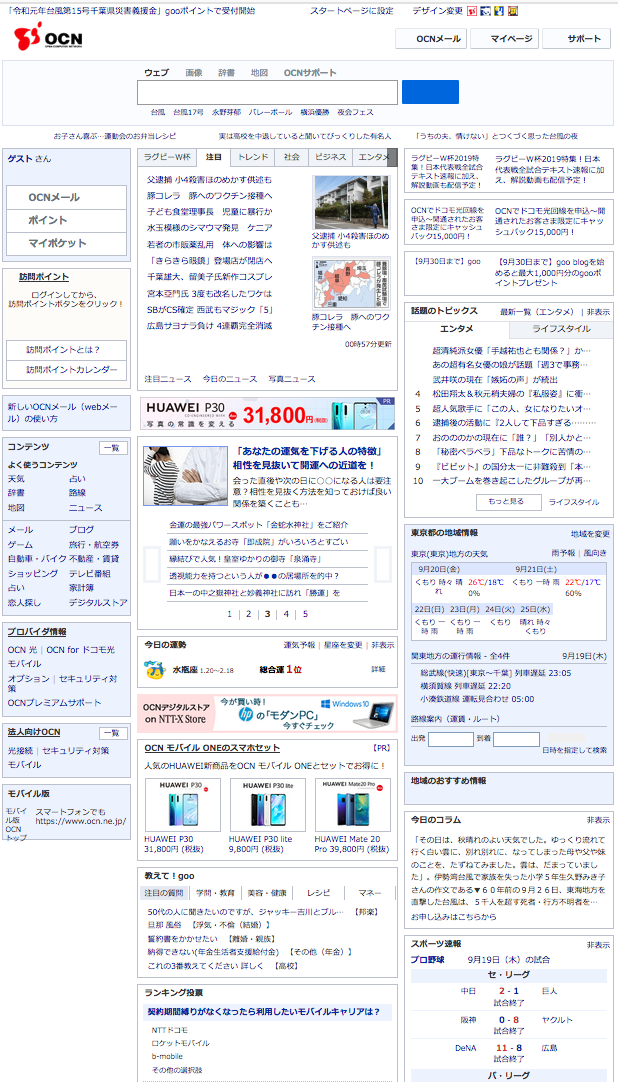The image size is (618, 1082).
Task: Open the サポート header button
Action: pos(577,39)
